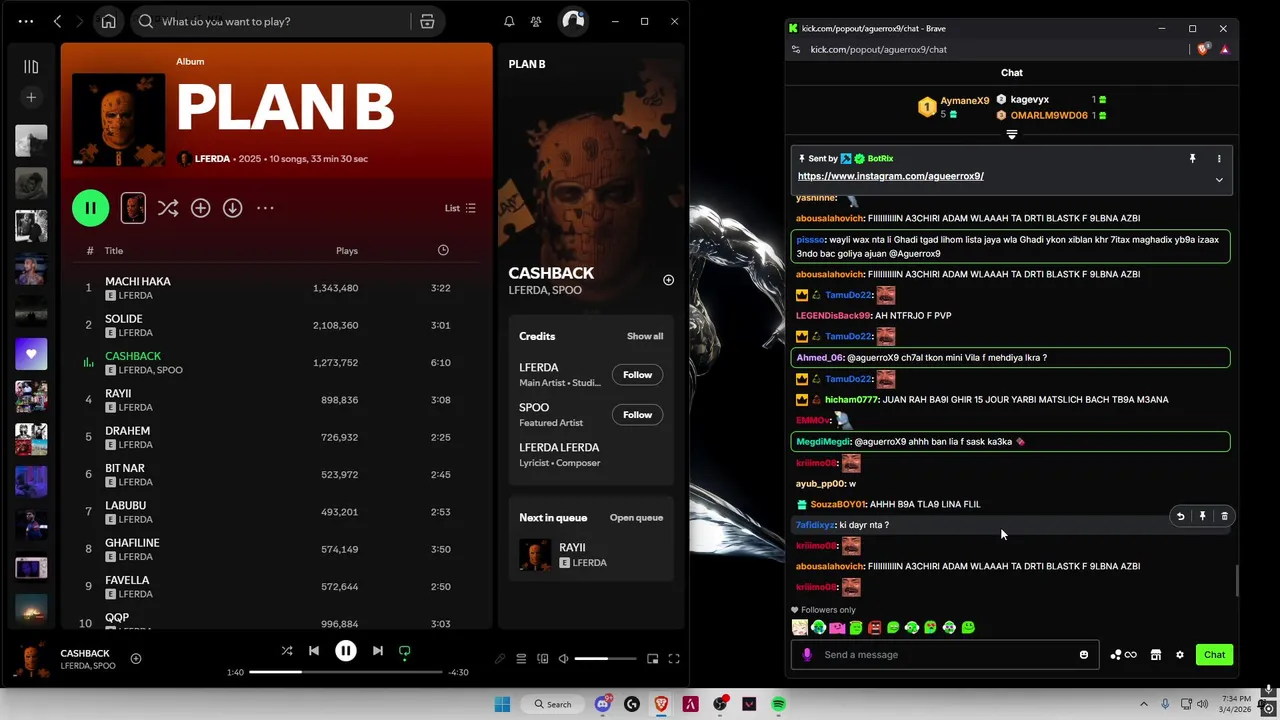Screen dimensions: 1280x720
Task: Open the queue icon in player bar
Action: (521, 659)
